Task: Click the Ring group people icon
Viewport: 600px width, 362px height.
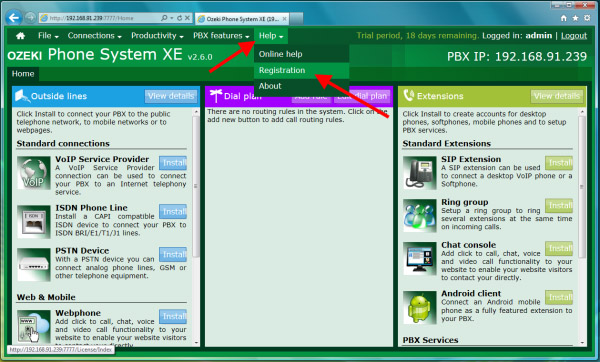Action: (x=420, y=216)
